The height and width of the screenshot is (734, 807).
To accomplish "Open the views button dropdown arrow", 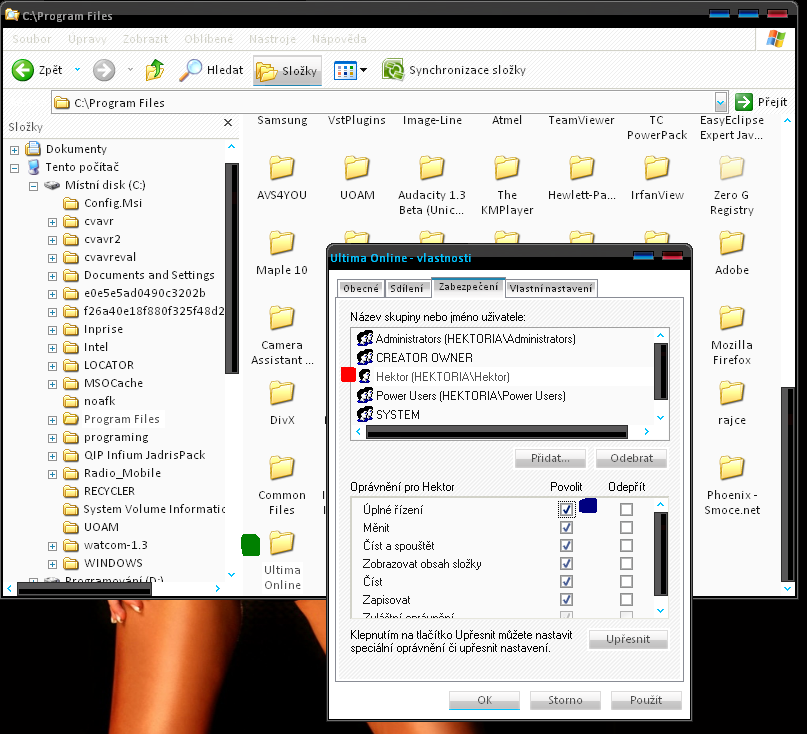I will click(x=364, y=70).
